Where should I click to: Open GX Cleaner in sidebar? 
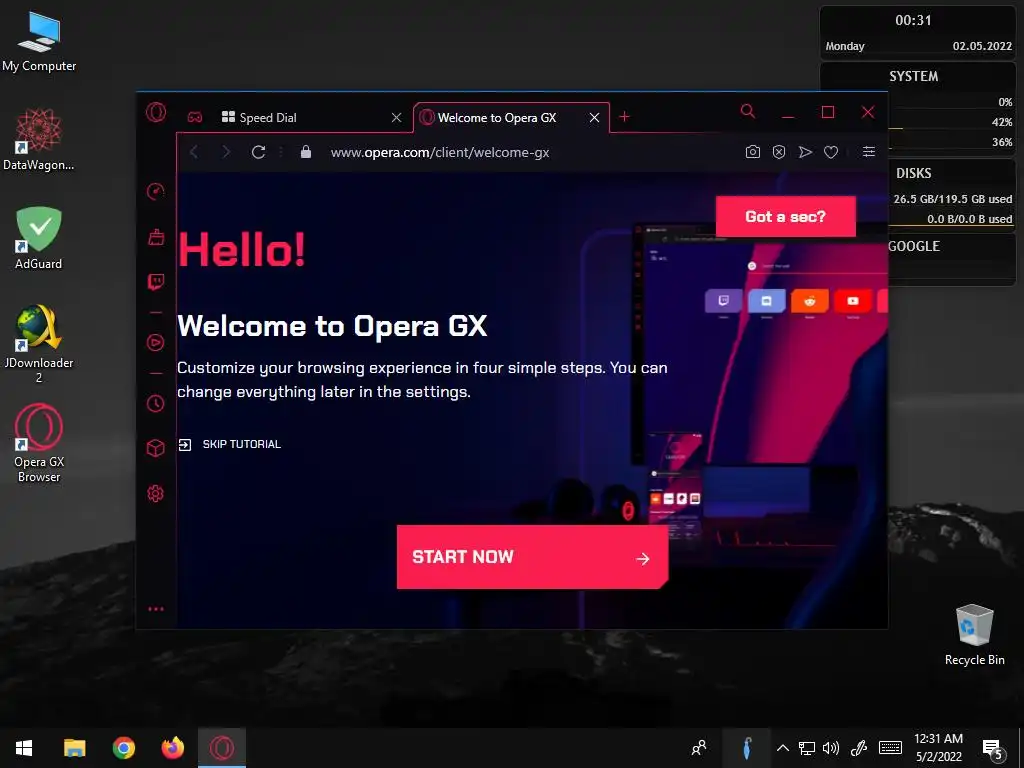(155, 237)
